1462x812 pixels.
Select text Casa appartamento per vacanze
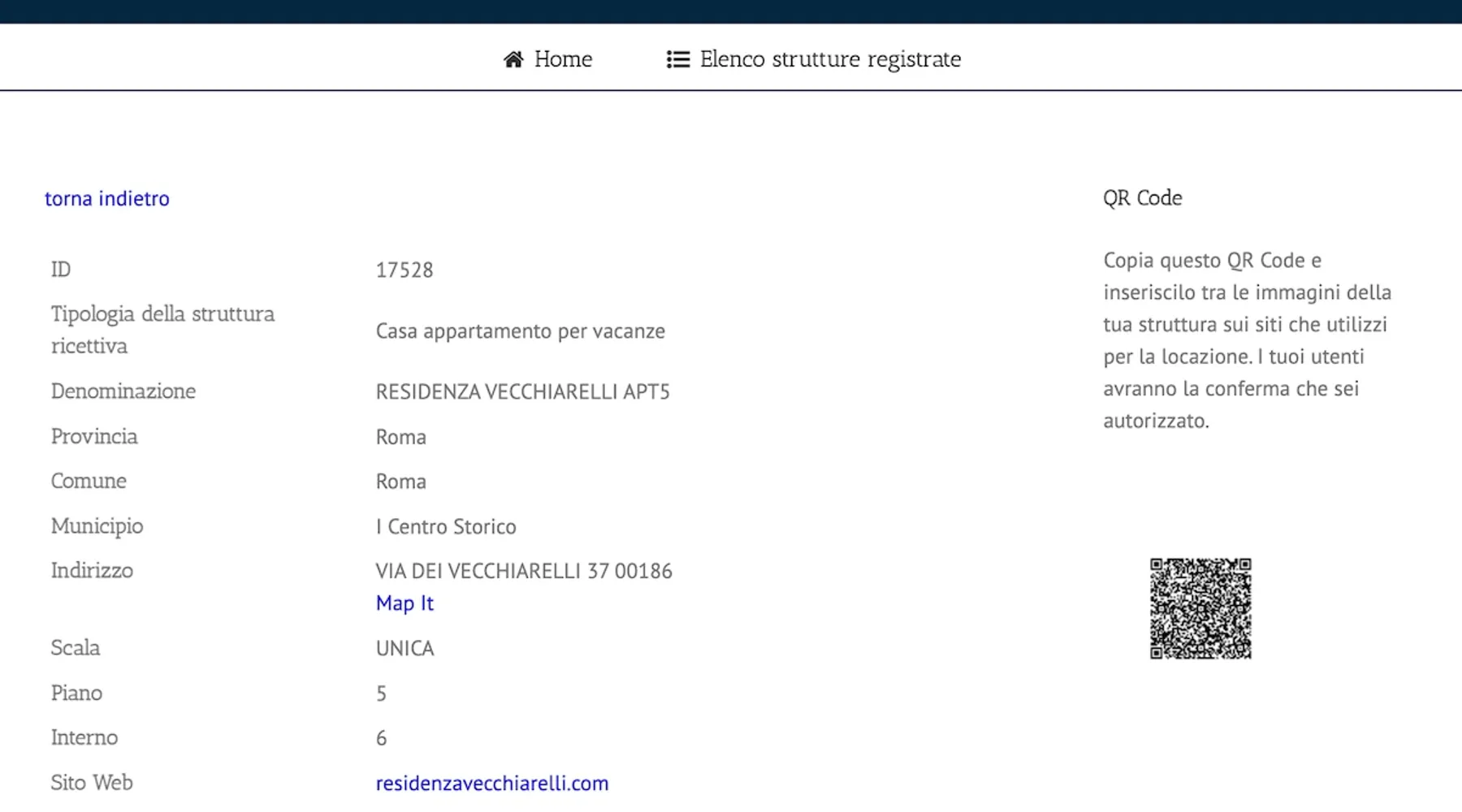(x=521, y=331)
